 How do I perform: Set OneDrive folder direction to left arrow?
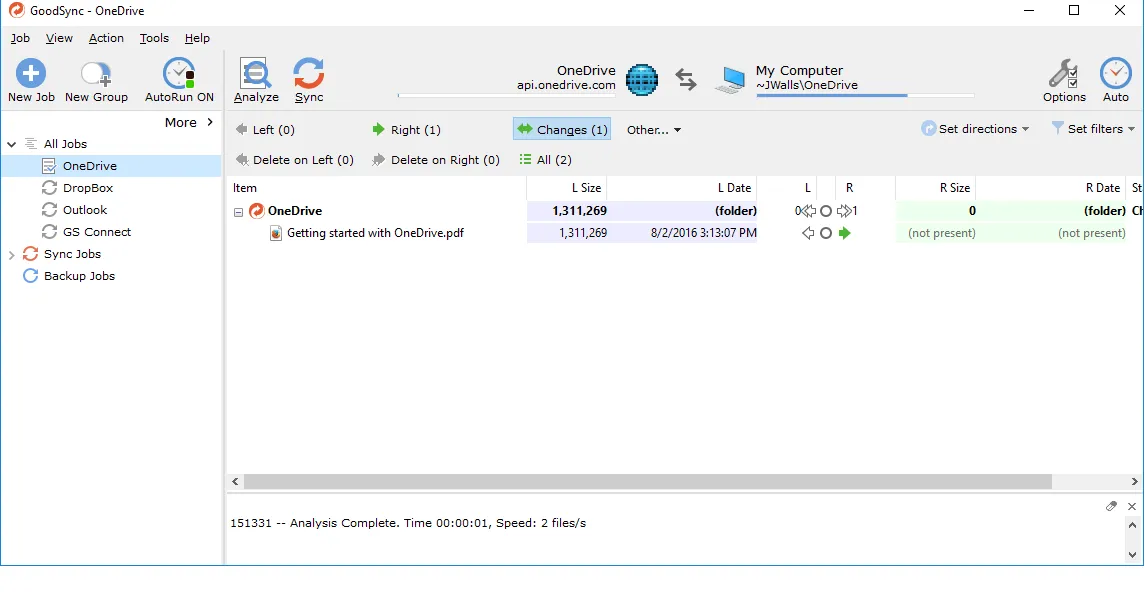808,210
